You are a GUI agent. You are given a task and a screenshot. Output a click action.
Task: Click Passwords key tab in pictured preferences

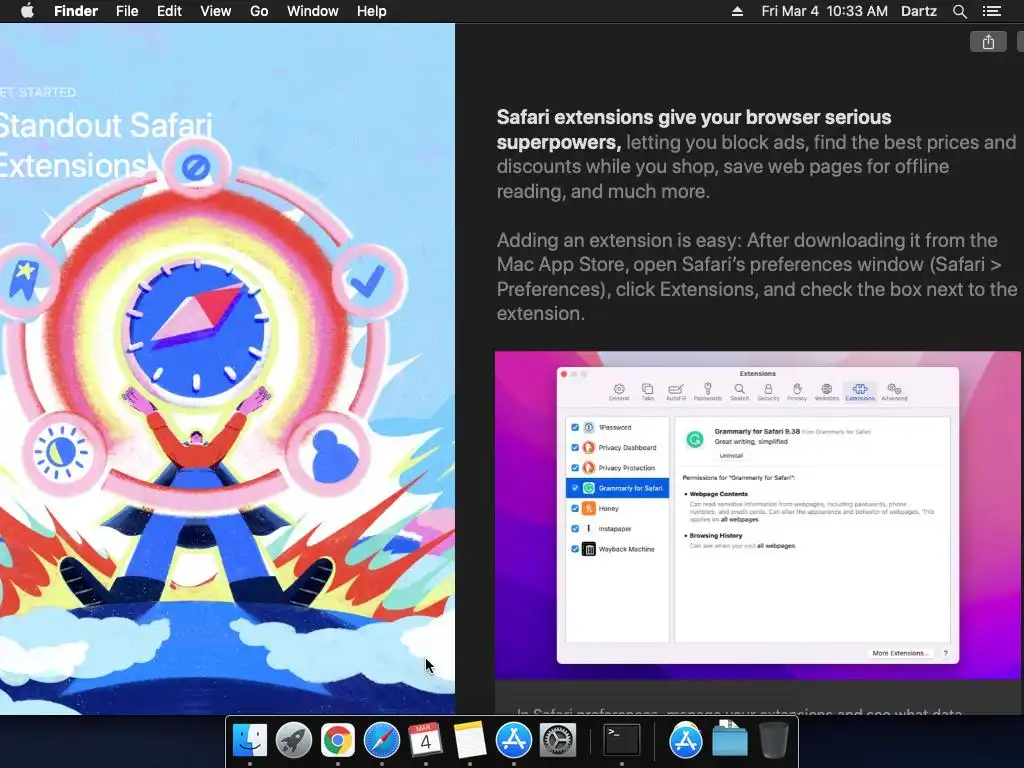(x=707, y=392)
